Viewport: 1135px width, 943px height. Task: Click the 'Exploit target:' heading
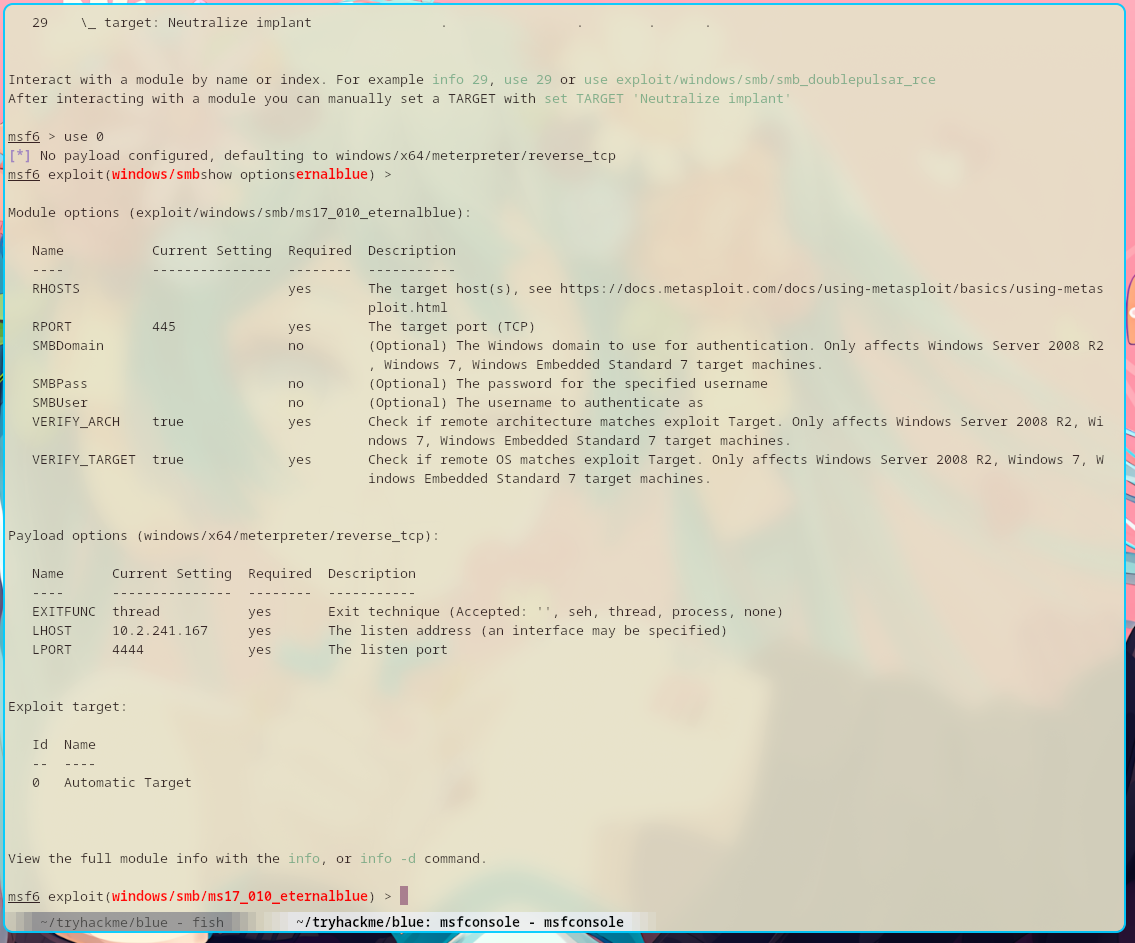point(67,706)
